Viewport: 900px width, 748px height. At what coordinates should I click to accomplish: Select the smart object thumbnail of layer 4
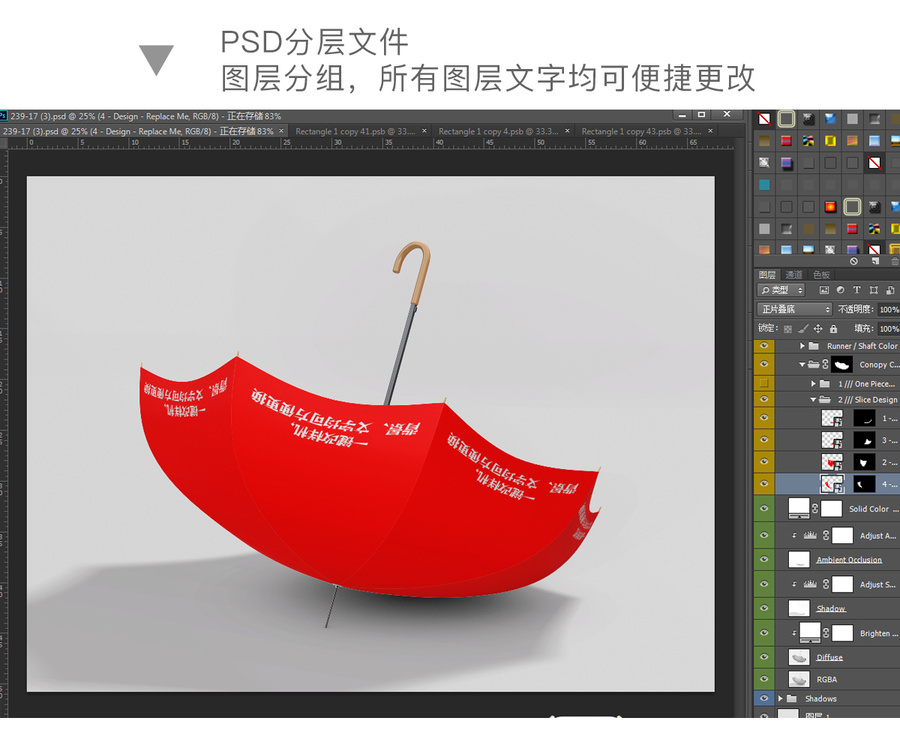click(832, 484)
